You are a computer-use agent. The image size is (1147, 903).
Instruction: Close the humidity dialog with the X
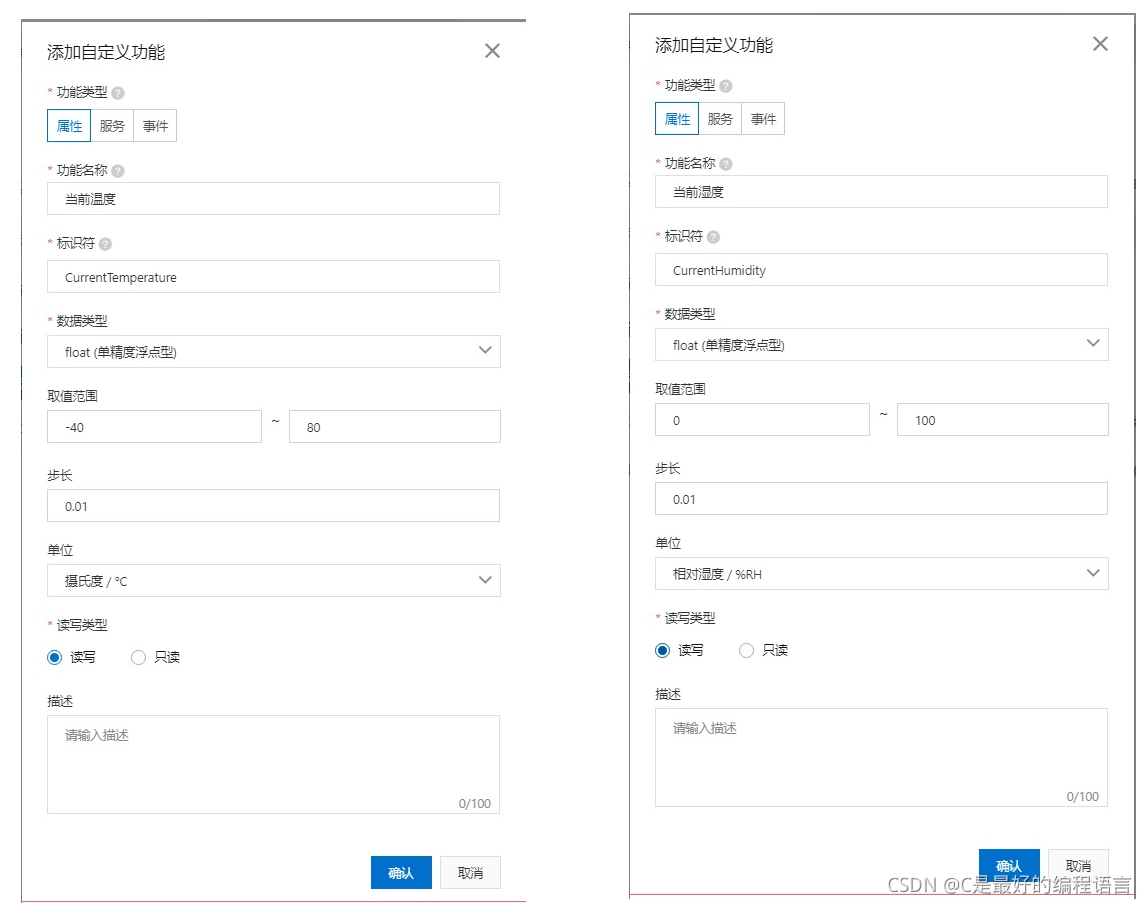1100,44
